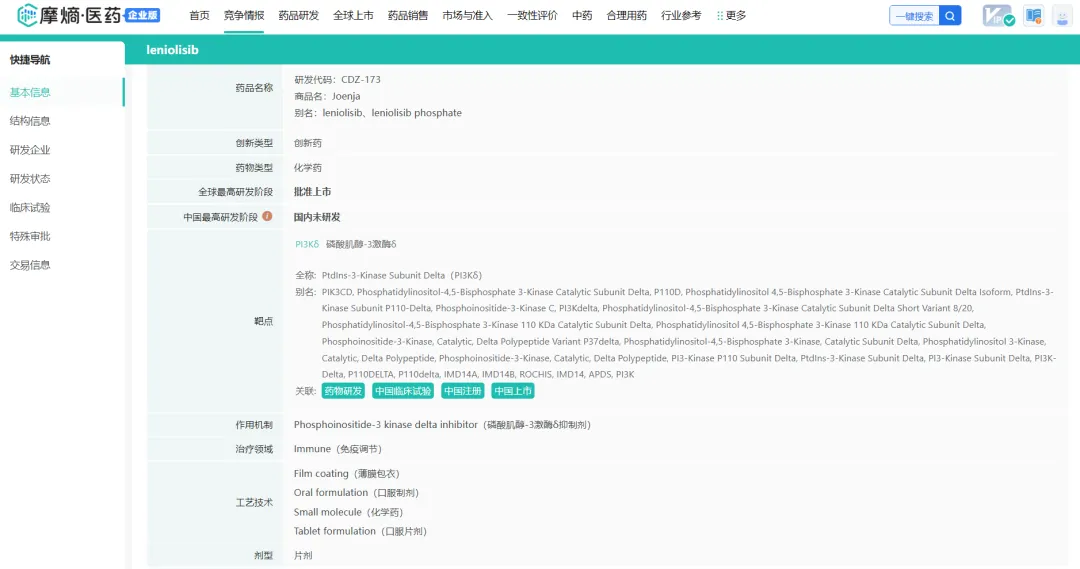
Task: Go to 交易信息 in sidebar
Action: point(30,265)
